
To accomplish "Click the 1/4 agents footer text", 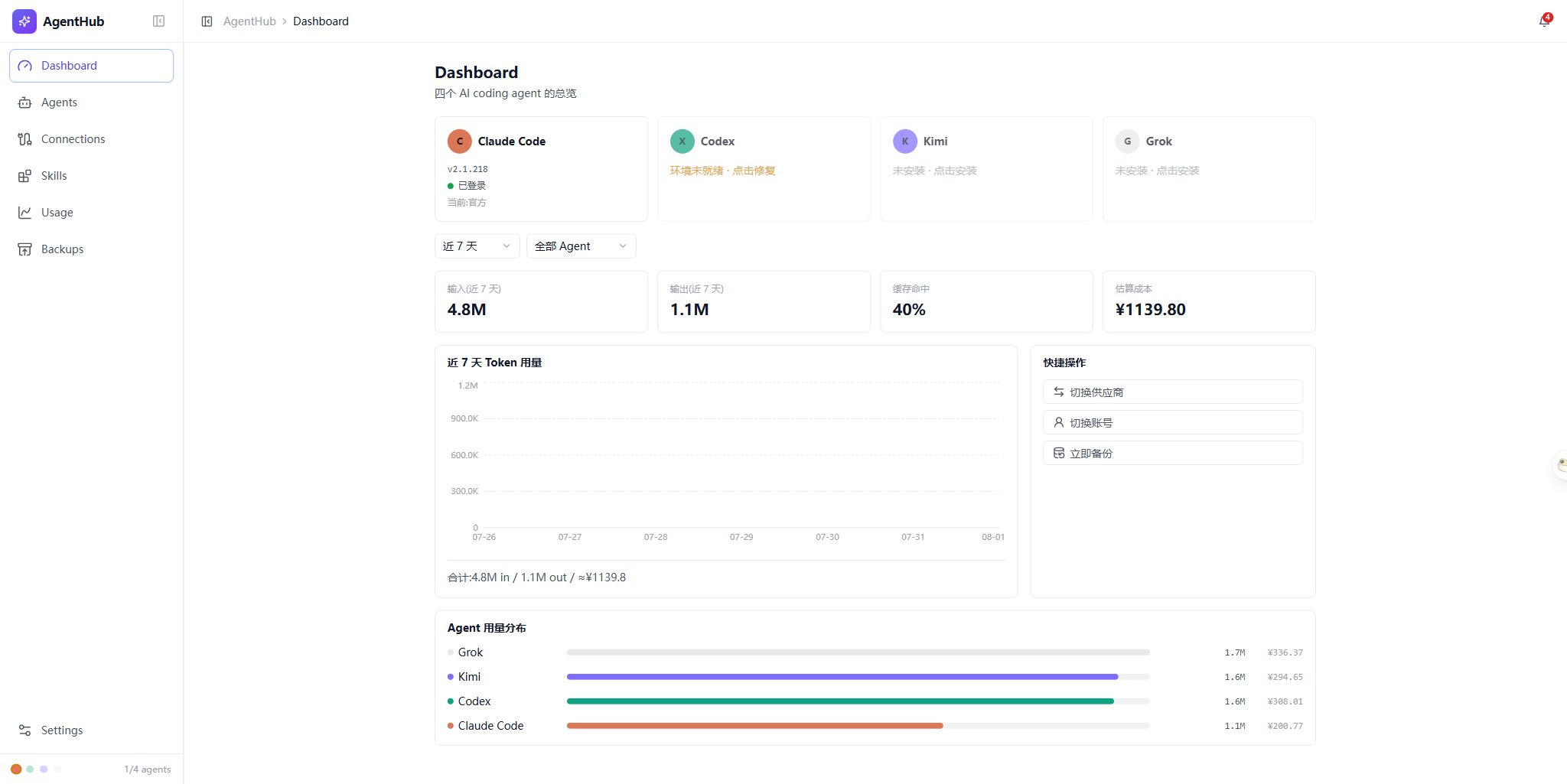I will pyautogui.click(x=148, y=769).
